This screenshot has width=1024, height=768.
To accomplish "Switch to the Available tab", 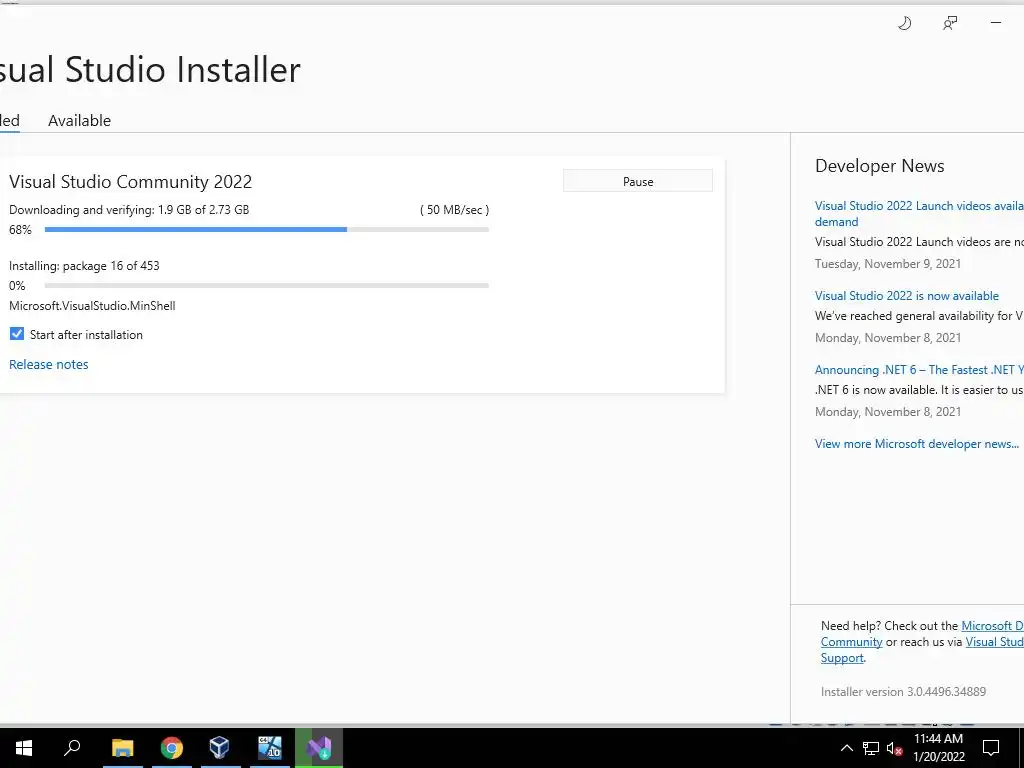I will [80, 121].
